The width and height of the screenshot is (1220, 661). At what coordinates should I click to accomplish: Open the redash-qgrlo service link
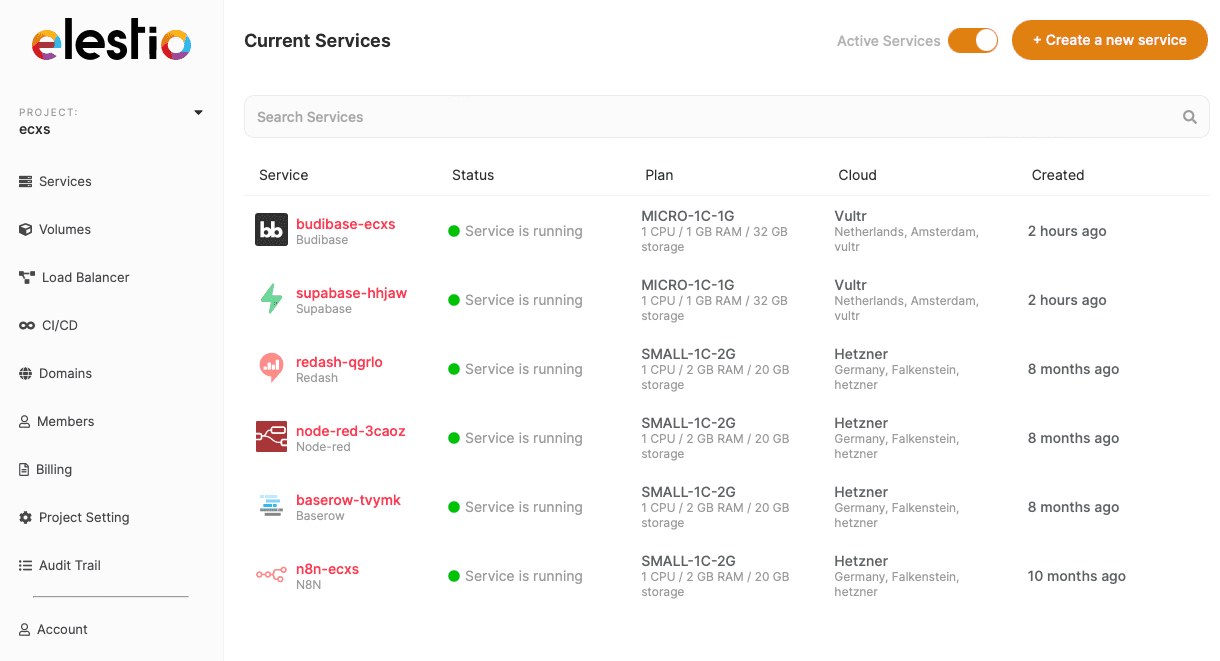339,362
